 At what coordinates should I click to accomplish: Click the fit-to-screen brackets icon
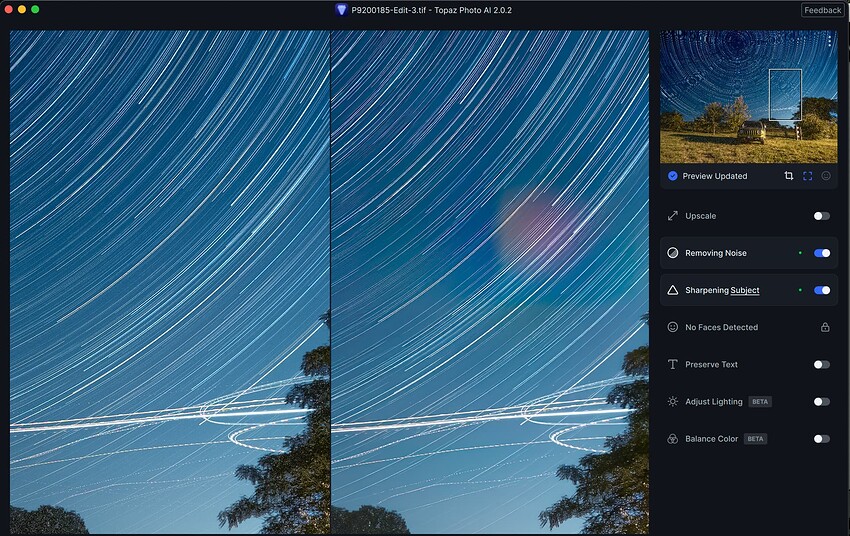(x=808, y=176)
